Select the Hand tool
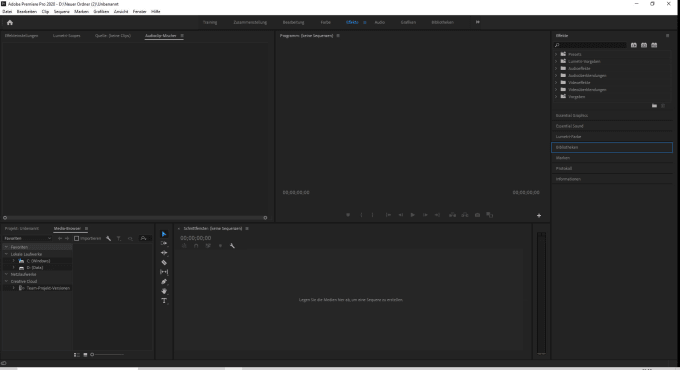Image resolution: width=680 pixels, height=370 pixels. [x=164, y=291]
